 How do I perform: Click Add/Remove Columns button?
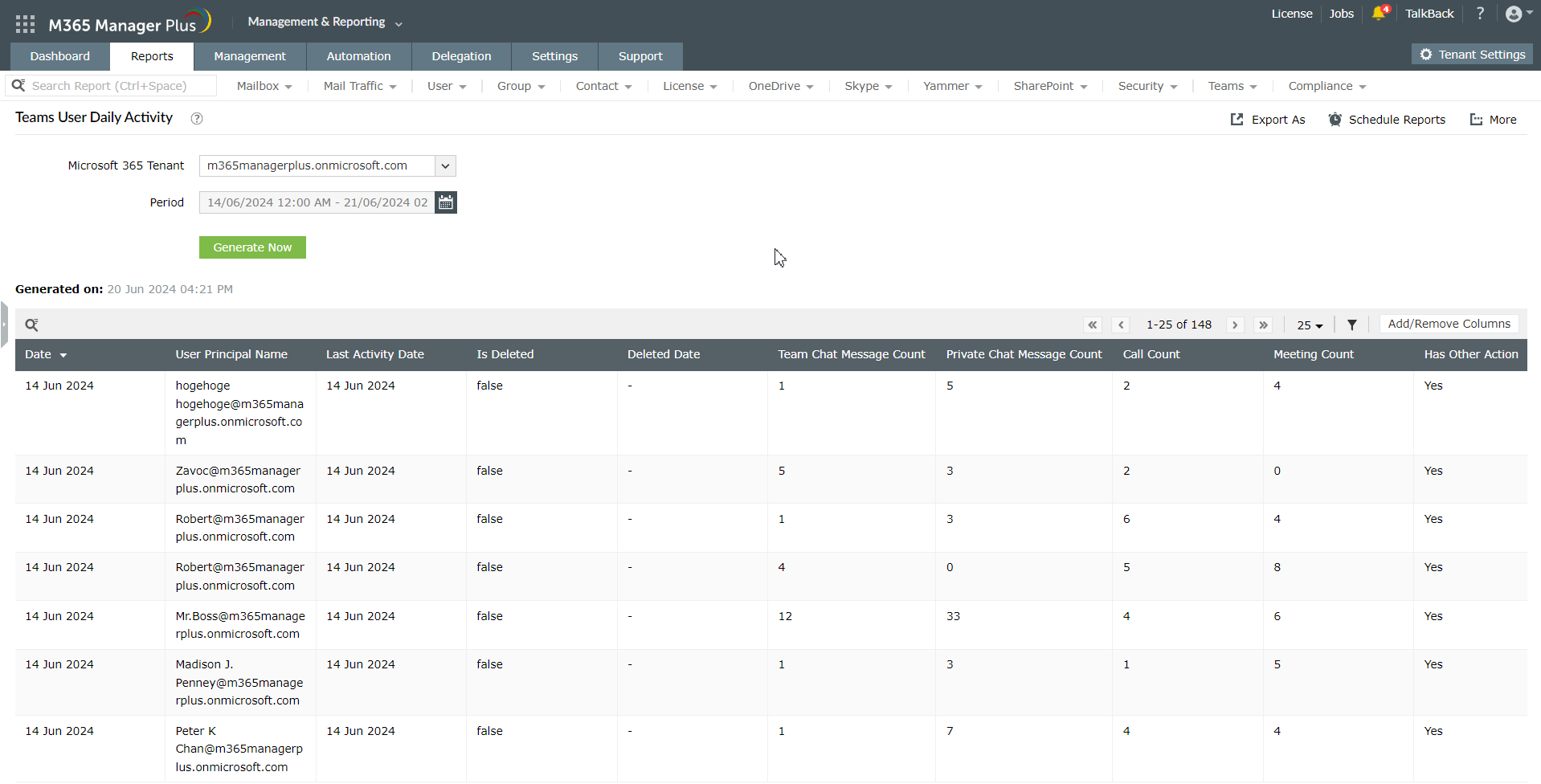1449,324
